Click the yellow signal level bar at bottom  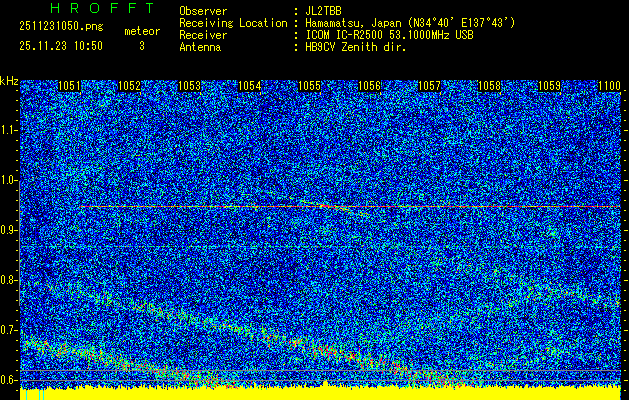point(320,392)
